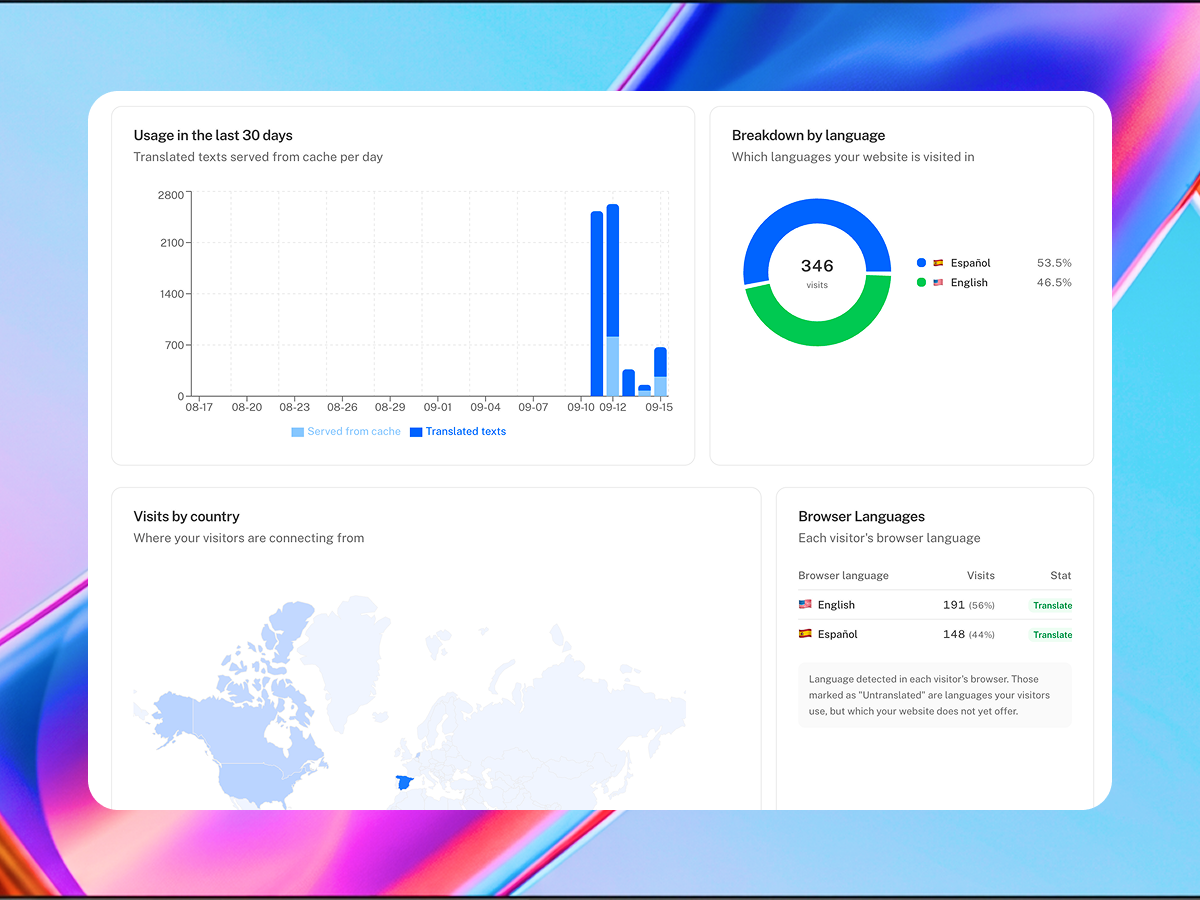Click the Visits by country heading
The width and height of the screenshot is (1200, 900).
click(186, 517)
